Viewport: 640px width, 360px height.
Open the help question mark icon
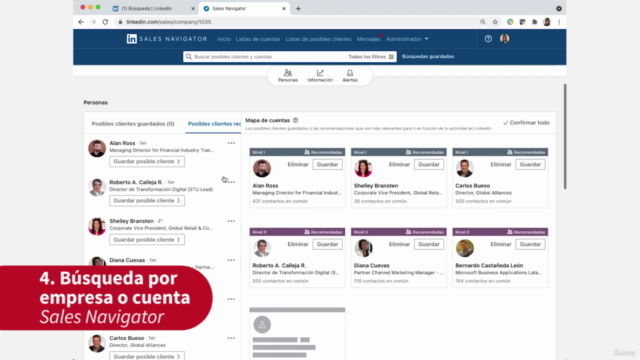[x=488, y=39]
